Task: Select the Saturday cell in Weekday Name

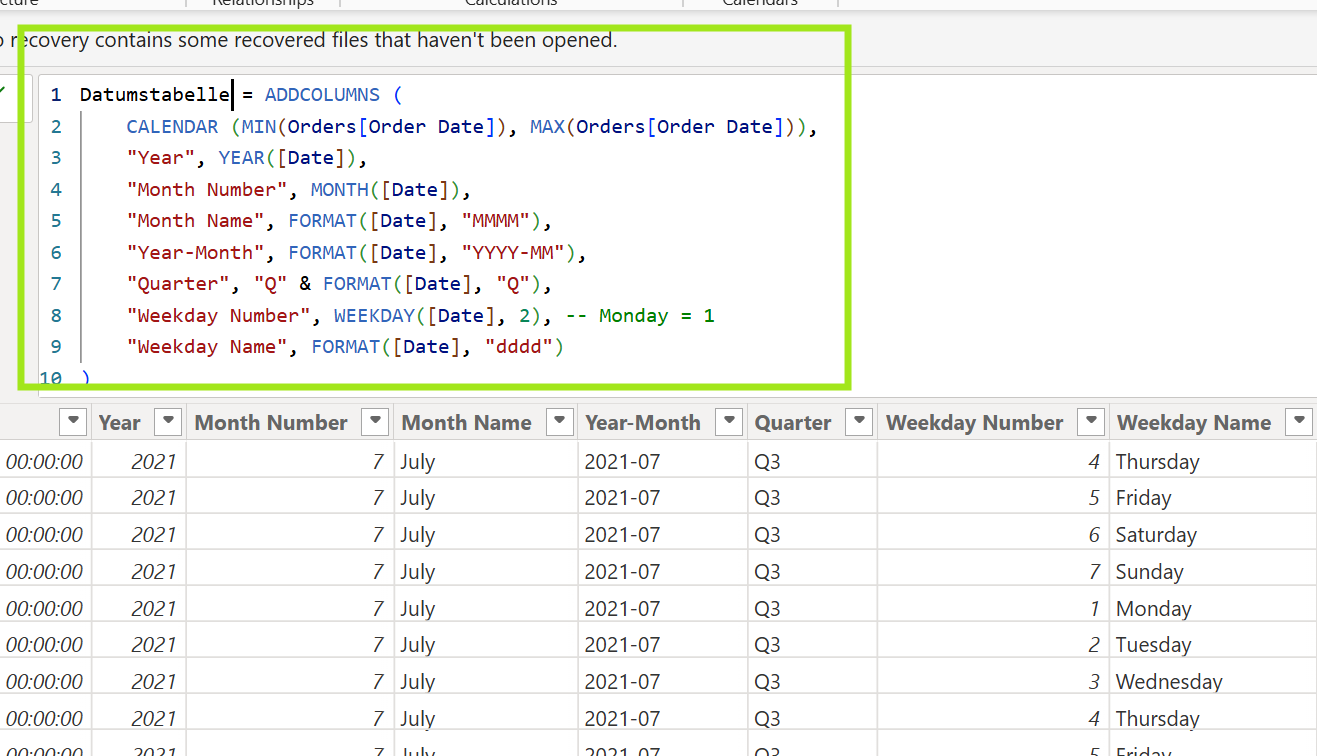Action: pos(1156,535)
